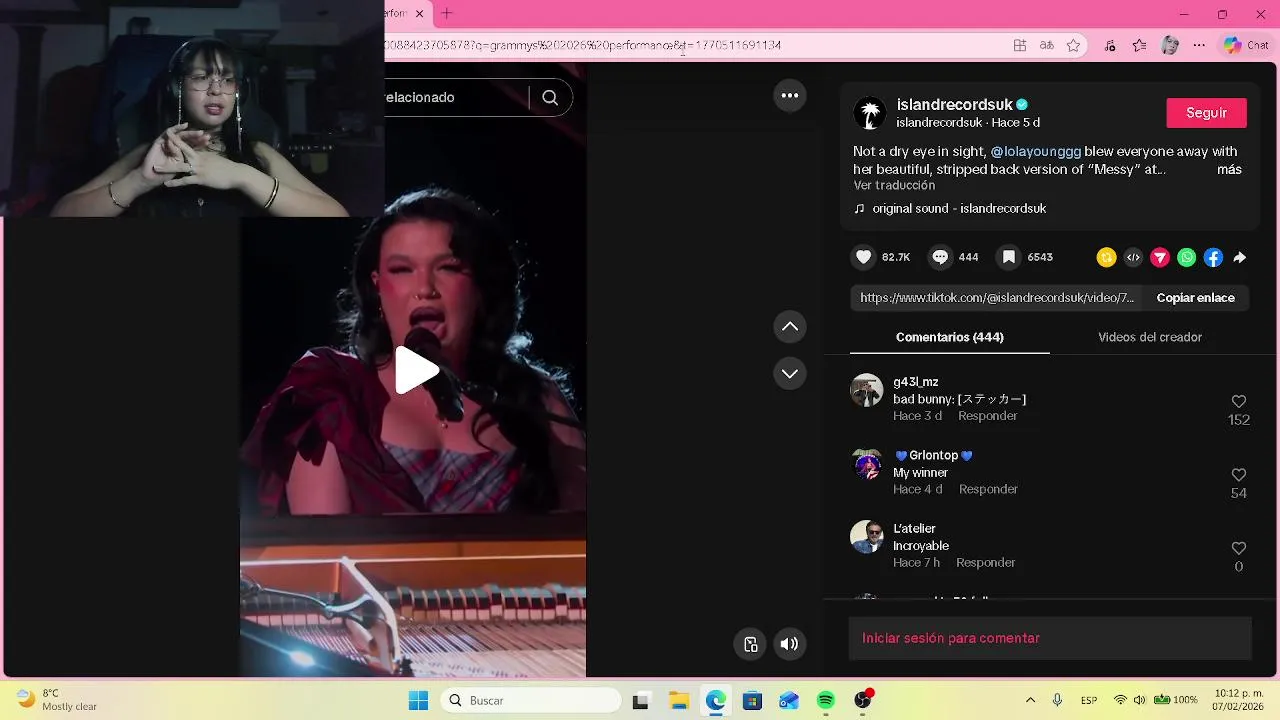1280x720 pixels.
Task: Click the red send-to-friends icon
Action: 1160,257
